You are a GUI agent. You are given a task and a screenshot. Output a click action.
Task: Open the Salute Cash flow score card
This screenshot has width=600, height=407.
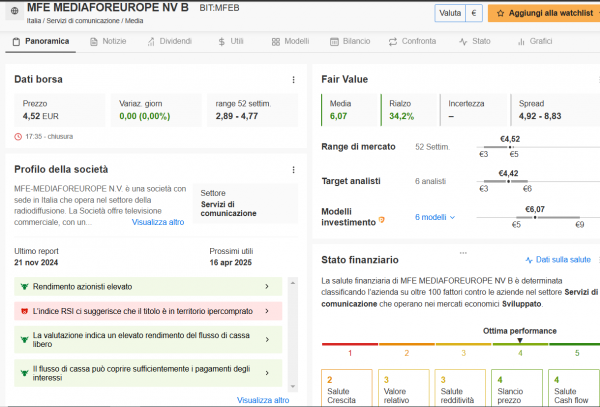574,387
